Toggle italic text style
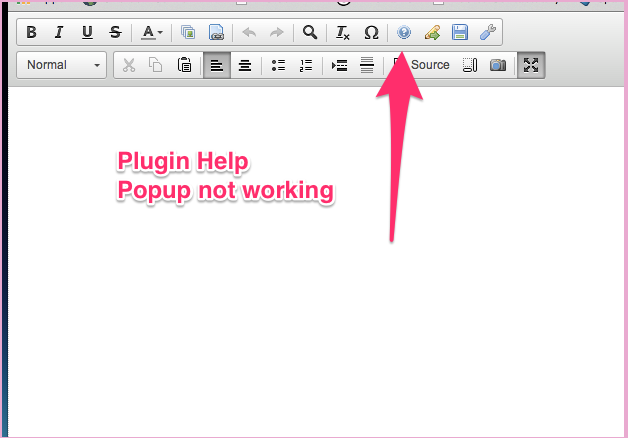 (x=59, y=32)
